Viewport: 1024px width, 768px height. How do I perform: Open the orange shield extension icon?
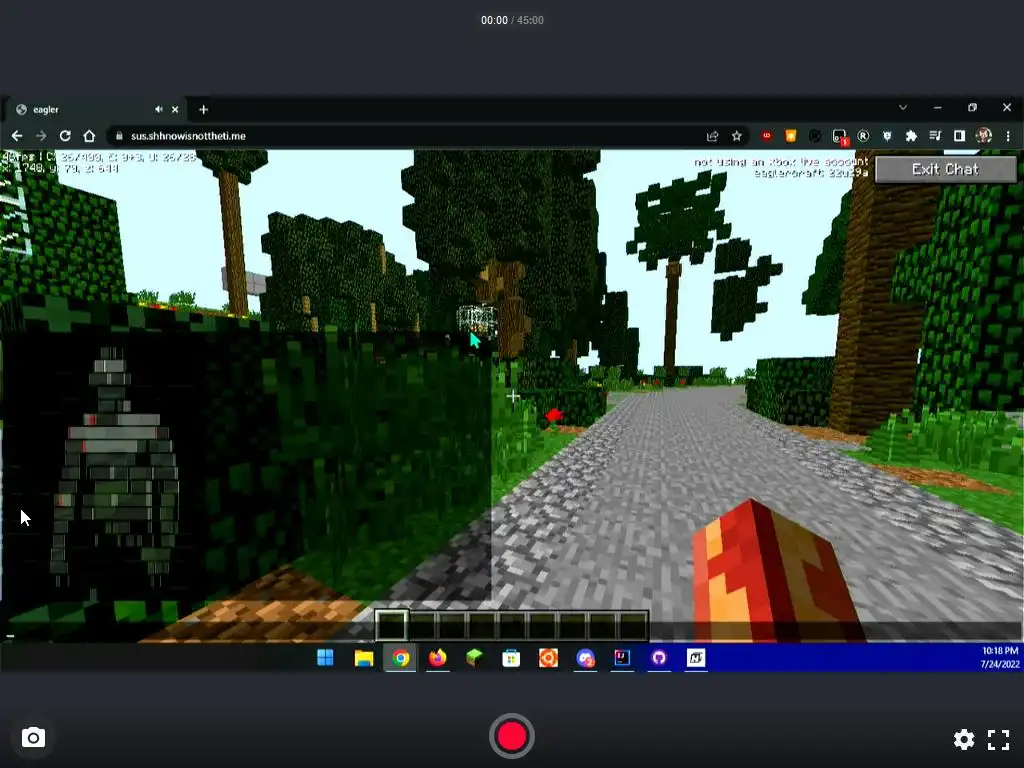790,136
